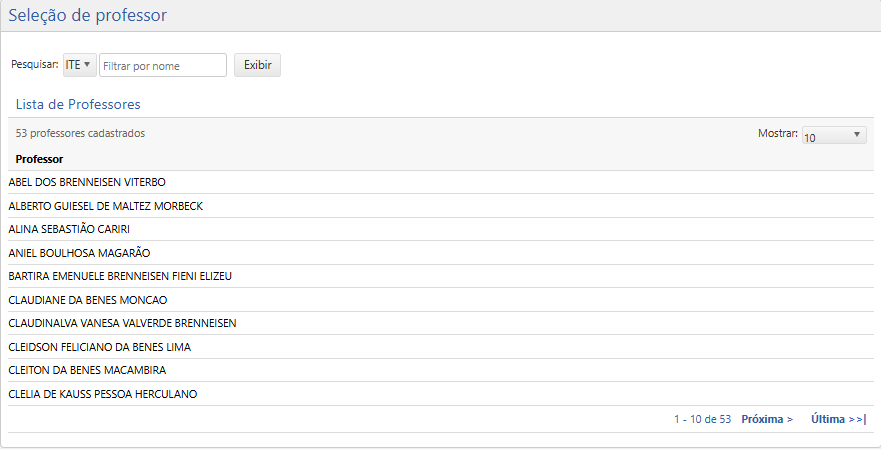Viewport: 881px width, 449px height.
Task: Click Claudiane da Benes Moncao entry
Action: [x=87, y=300]
